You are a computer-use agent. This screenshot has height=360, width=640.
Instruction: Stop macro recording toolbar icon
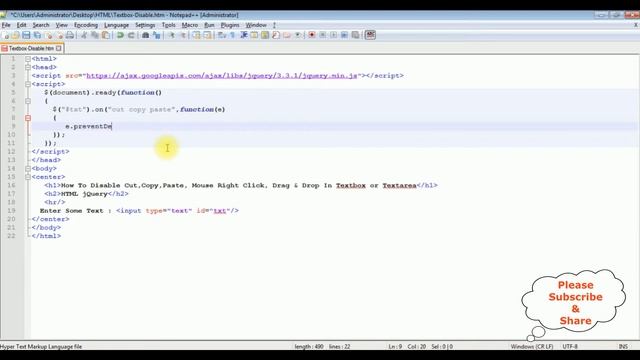click(322, 35)
